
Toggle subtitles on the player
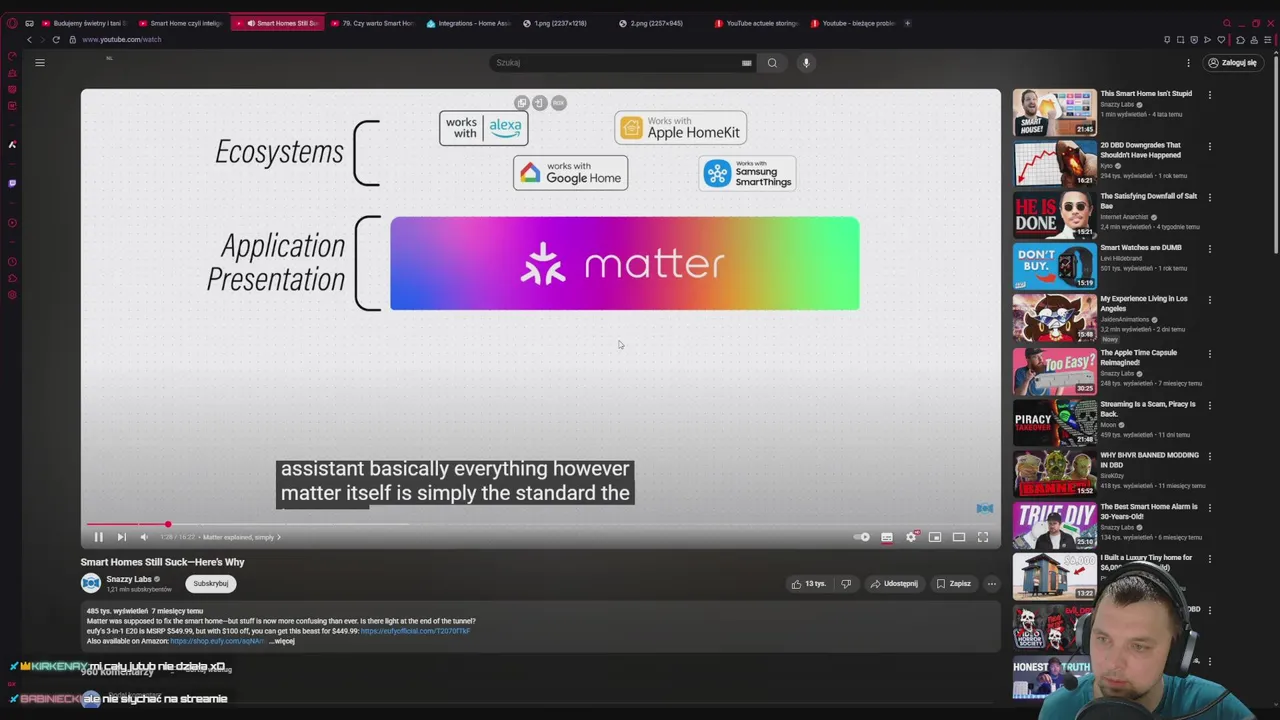(x=887, y=537)
